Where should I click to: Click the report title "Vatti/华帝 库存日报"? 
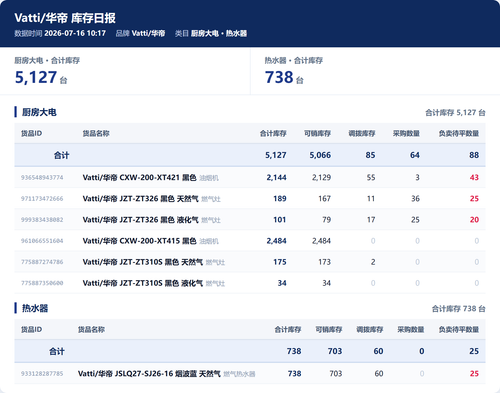point(65,18)
